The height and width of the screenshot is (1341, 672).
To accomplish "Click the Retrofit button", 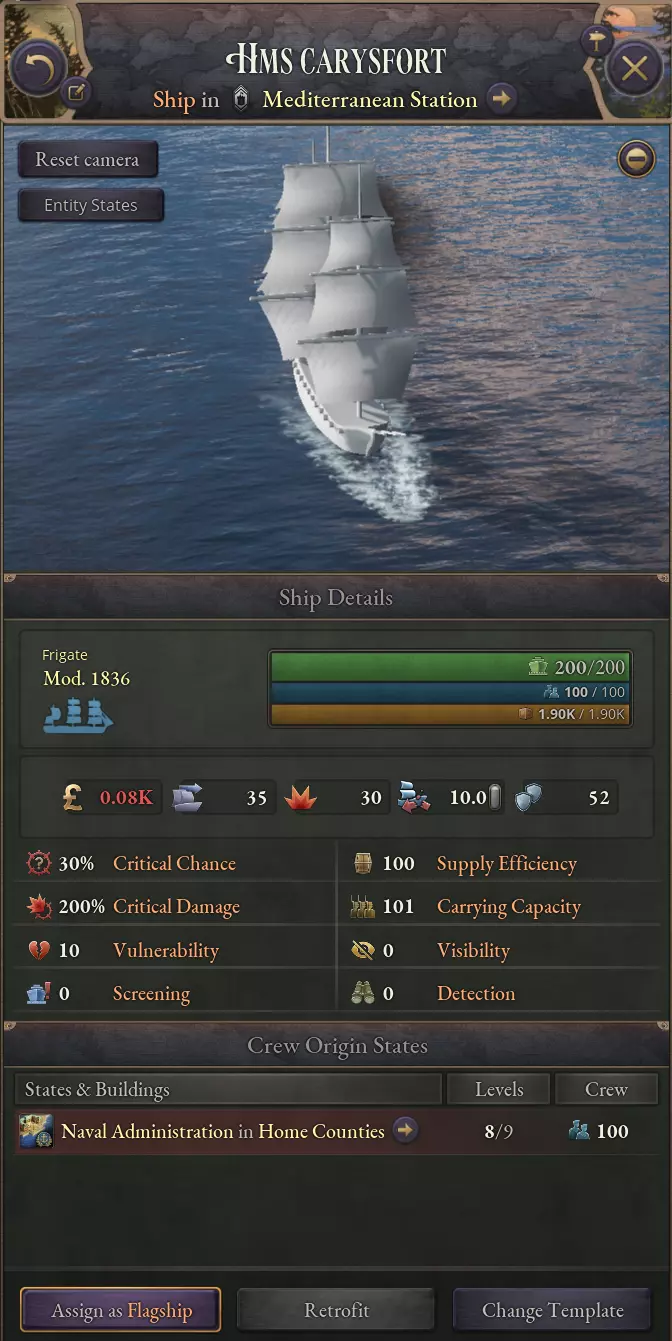I will [x=336, y=1310].
